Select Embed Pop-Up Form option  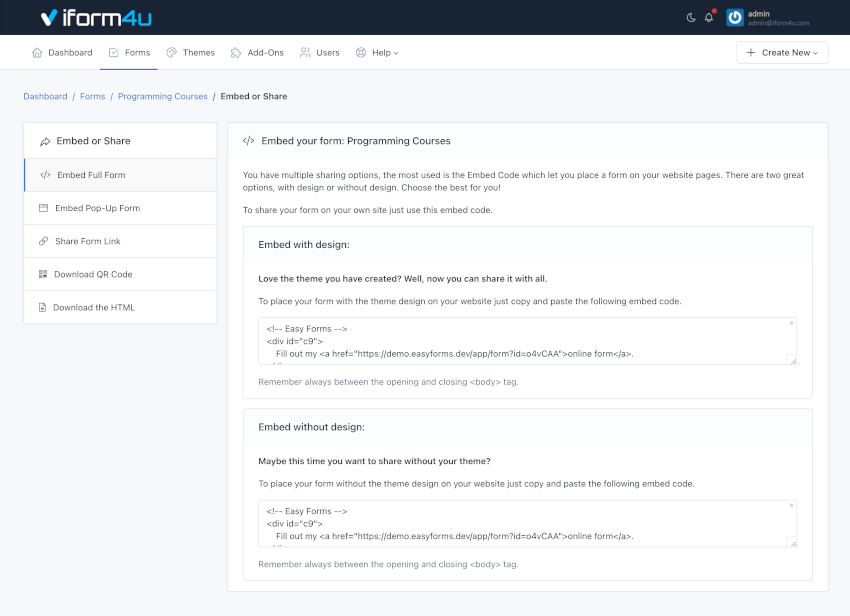point(98,208)
